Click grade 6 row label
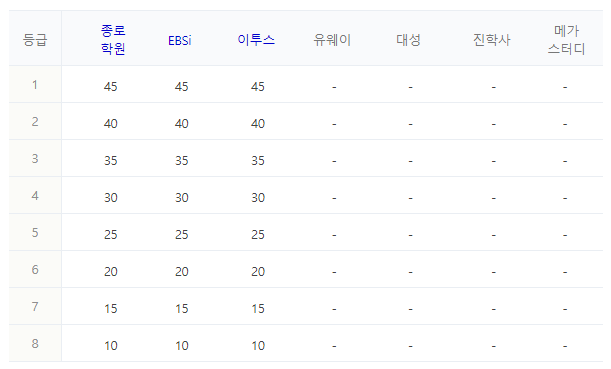The image size is (611, 369). coord(35,270)
